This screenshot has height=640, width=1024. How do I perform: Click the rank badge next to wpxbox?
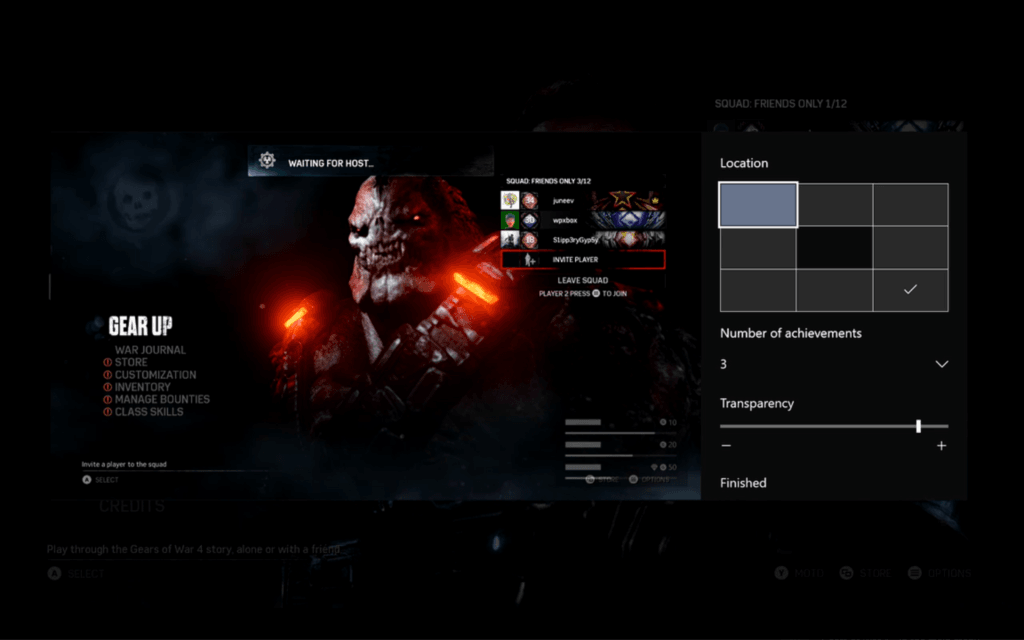point(530,220)
